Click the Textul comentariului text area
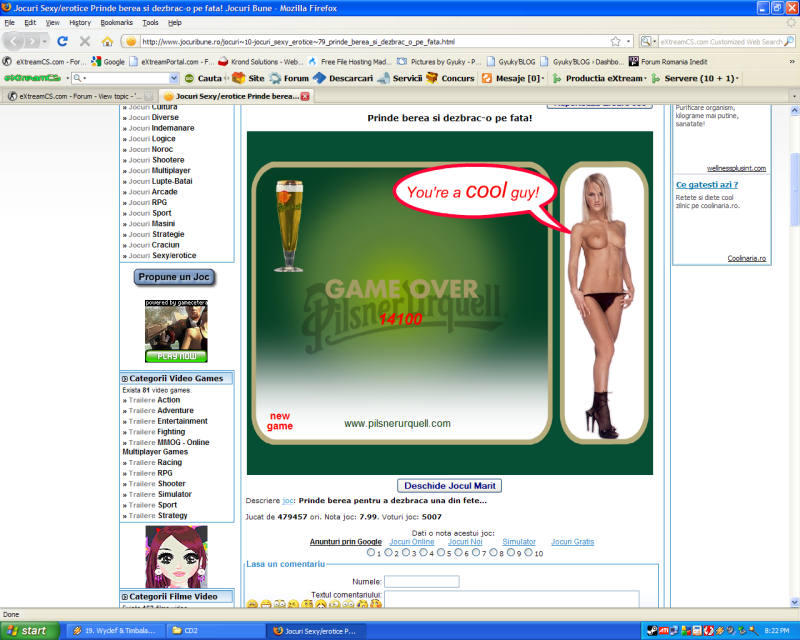 512,599
